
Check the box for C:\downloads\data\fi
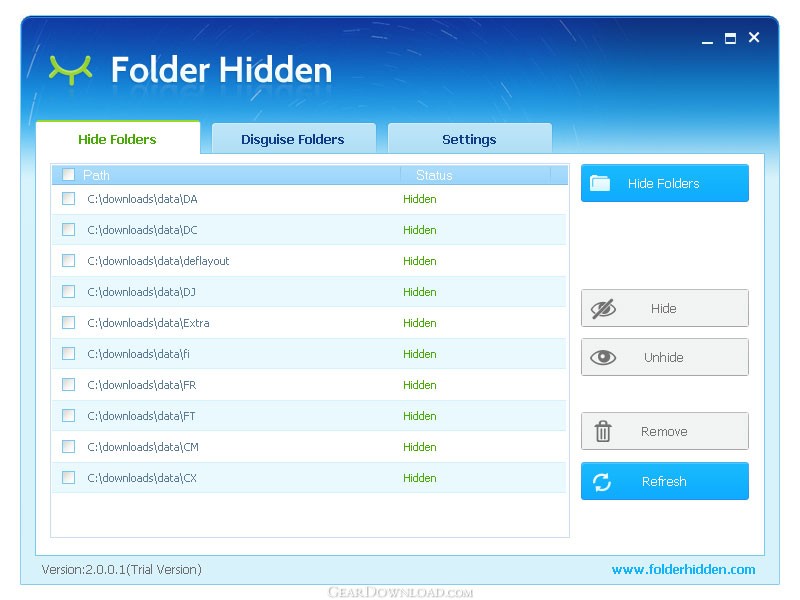tap(68, 354)
